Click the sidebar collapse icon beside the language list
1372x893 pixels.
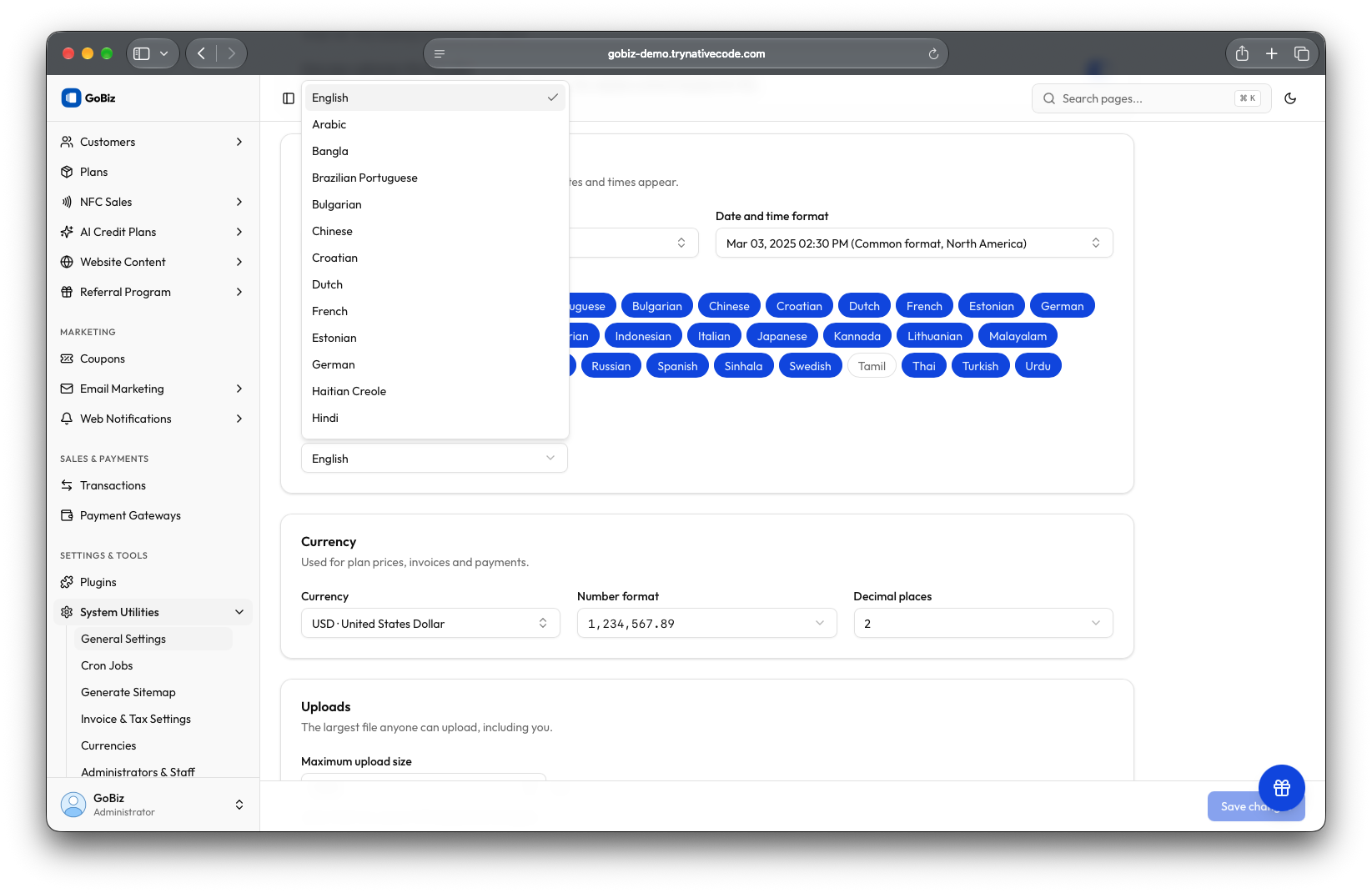click(x=289, y=98)
